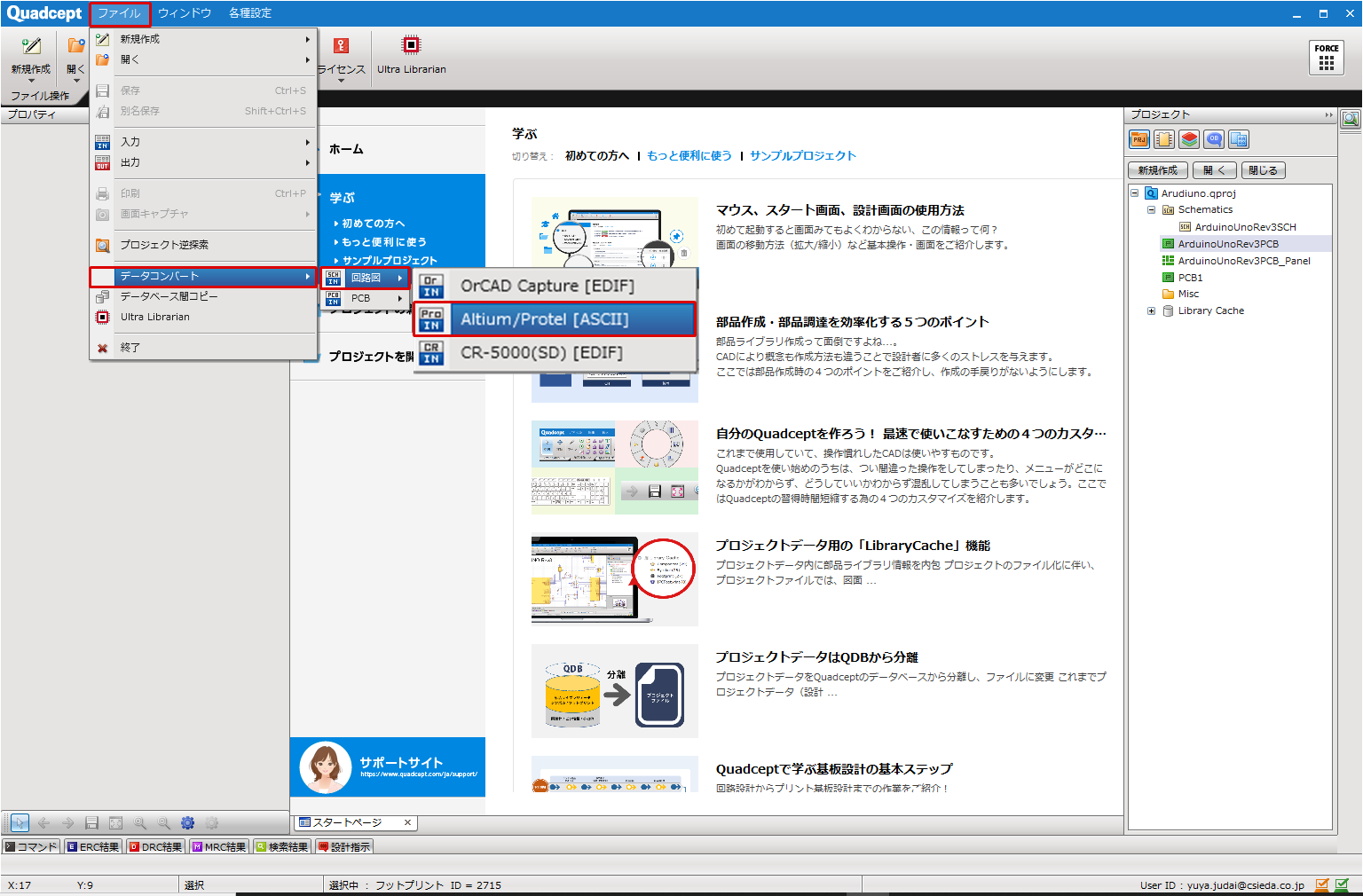Viewport: 1363px width, 896px height.
Task: Select ArduinoUnoRev3PCB_Panel in project tree
Action: point(1243,261)
